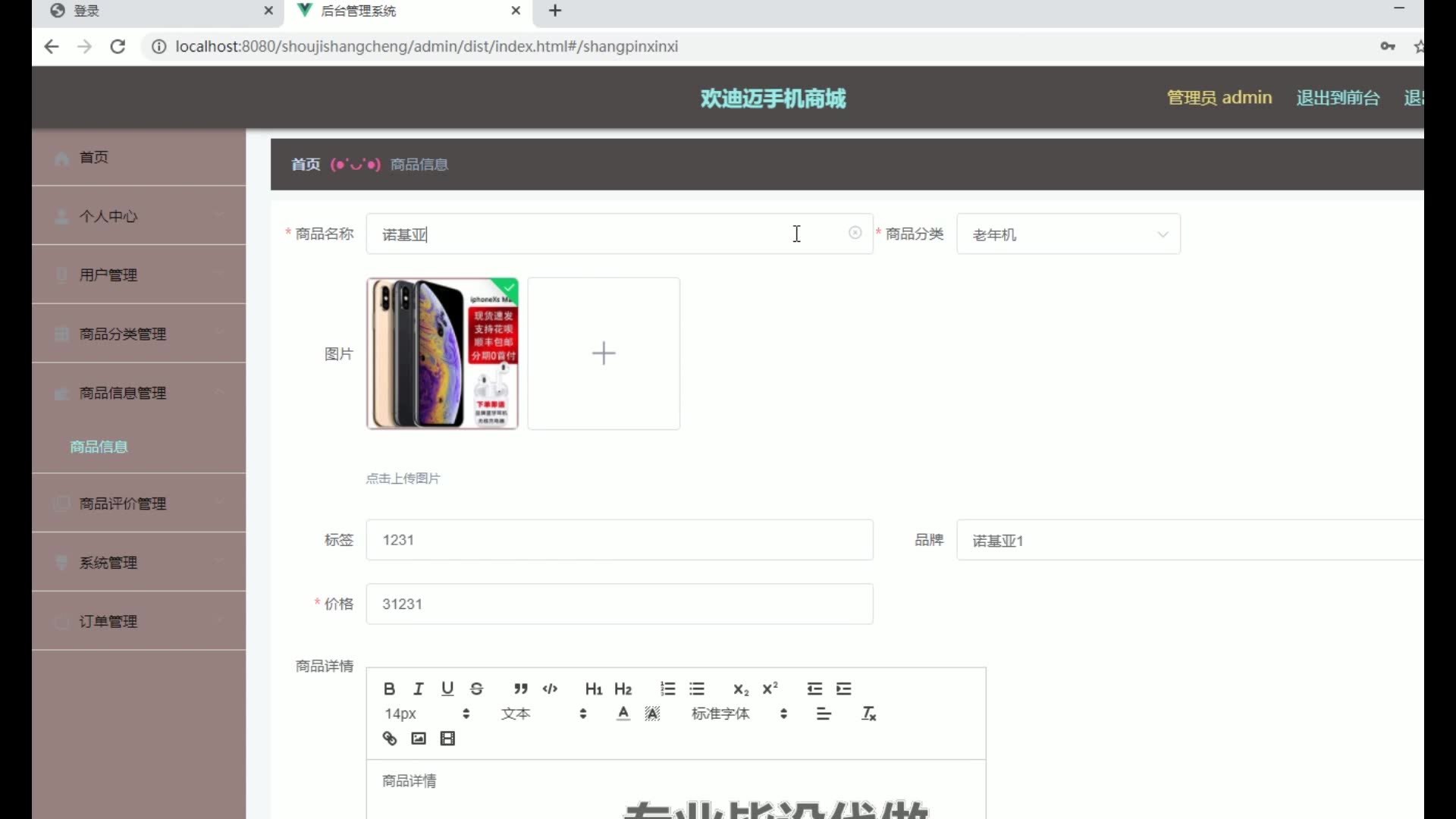This screenshot has height=819, width=1456.
Task: Insert a blockquote in editor
Action: click(520, 689)
